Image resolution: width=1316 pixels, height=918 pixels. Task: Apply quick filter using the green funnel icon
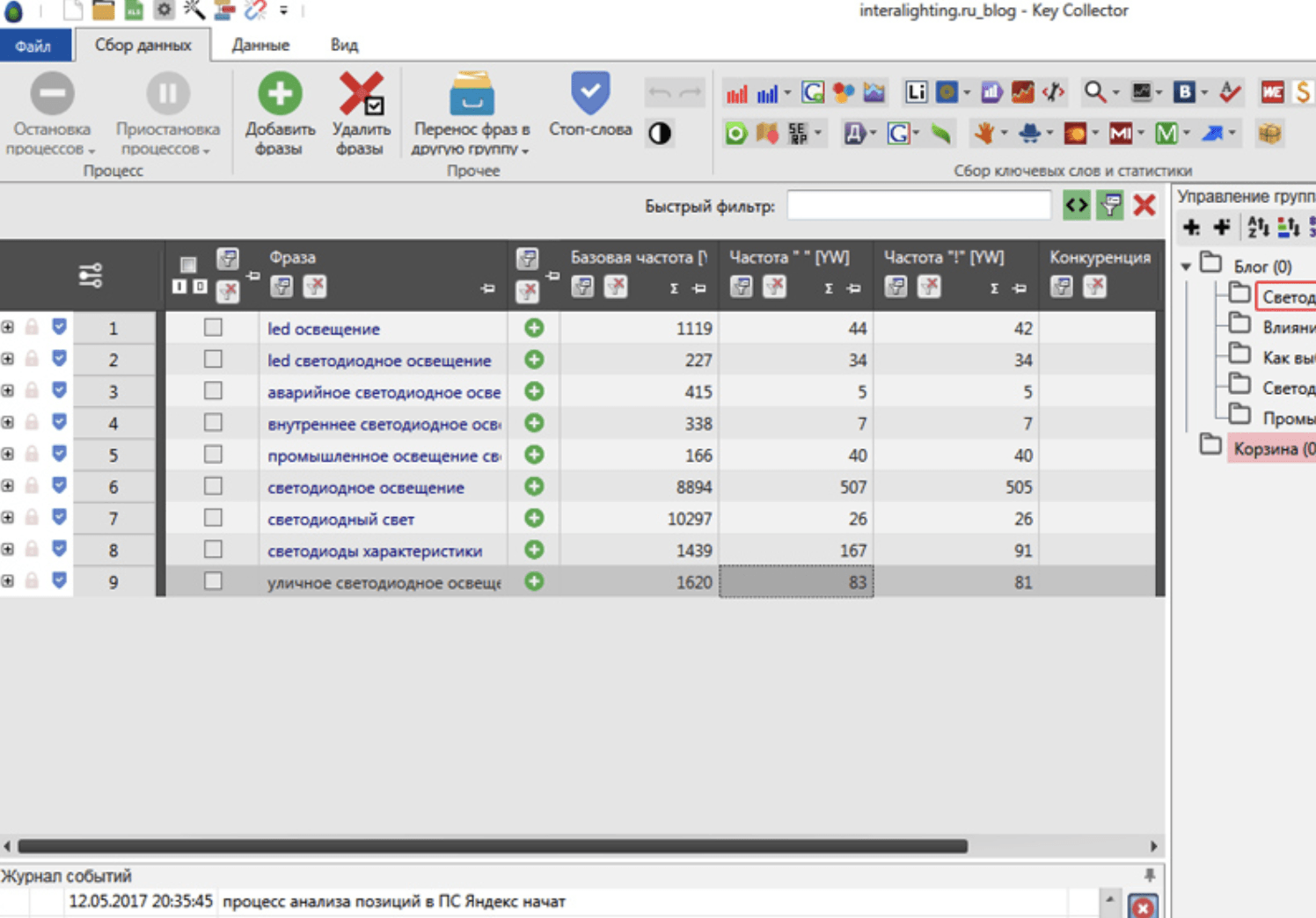pos(1110,206)
